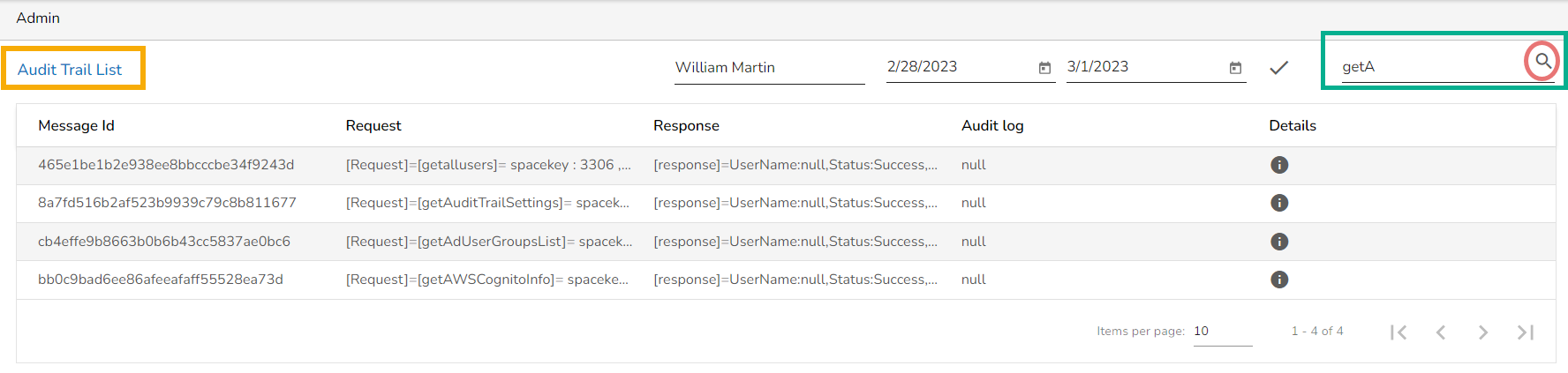
Task: Click the checkmark apply filter icon
Action: point(1278,68)
